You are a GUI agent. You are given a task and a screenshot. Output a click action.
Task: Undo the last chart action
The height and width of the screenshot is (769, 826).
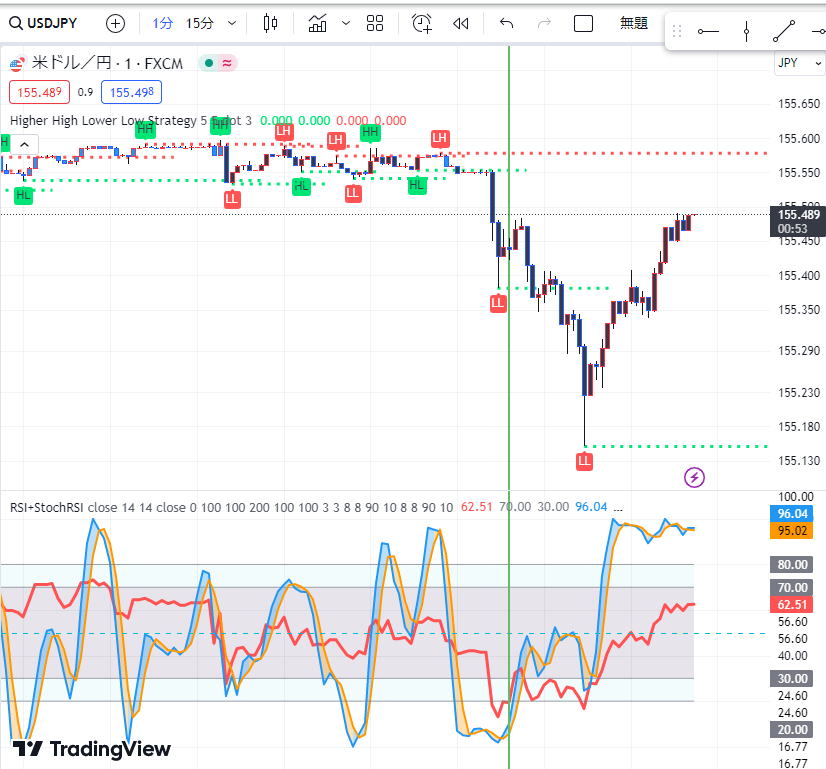pyautogui.click(x=506, y=23)
